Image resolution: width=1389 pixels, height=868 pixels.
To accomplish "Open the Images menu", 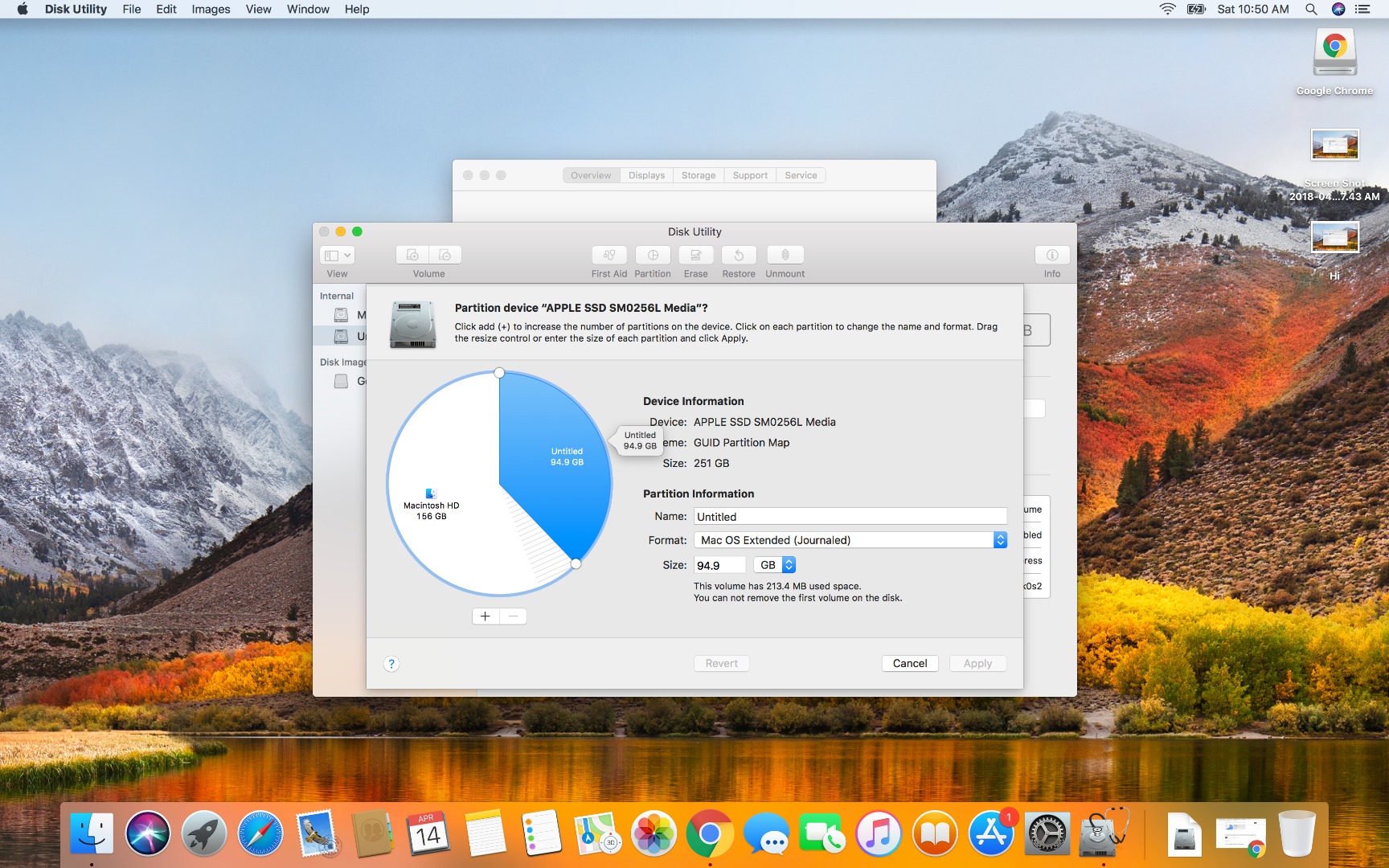I will coord(211,9).
